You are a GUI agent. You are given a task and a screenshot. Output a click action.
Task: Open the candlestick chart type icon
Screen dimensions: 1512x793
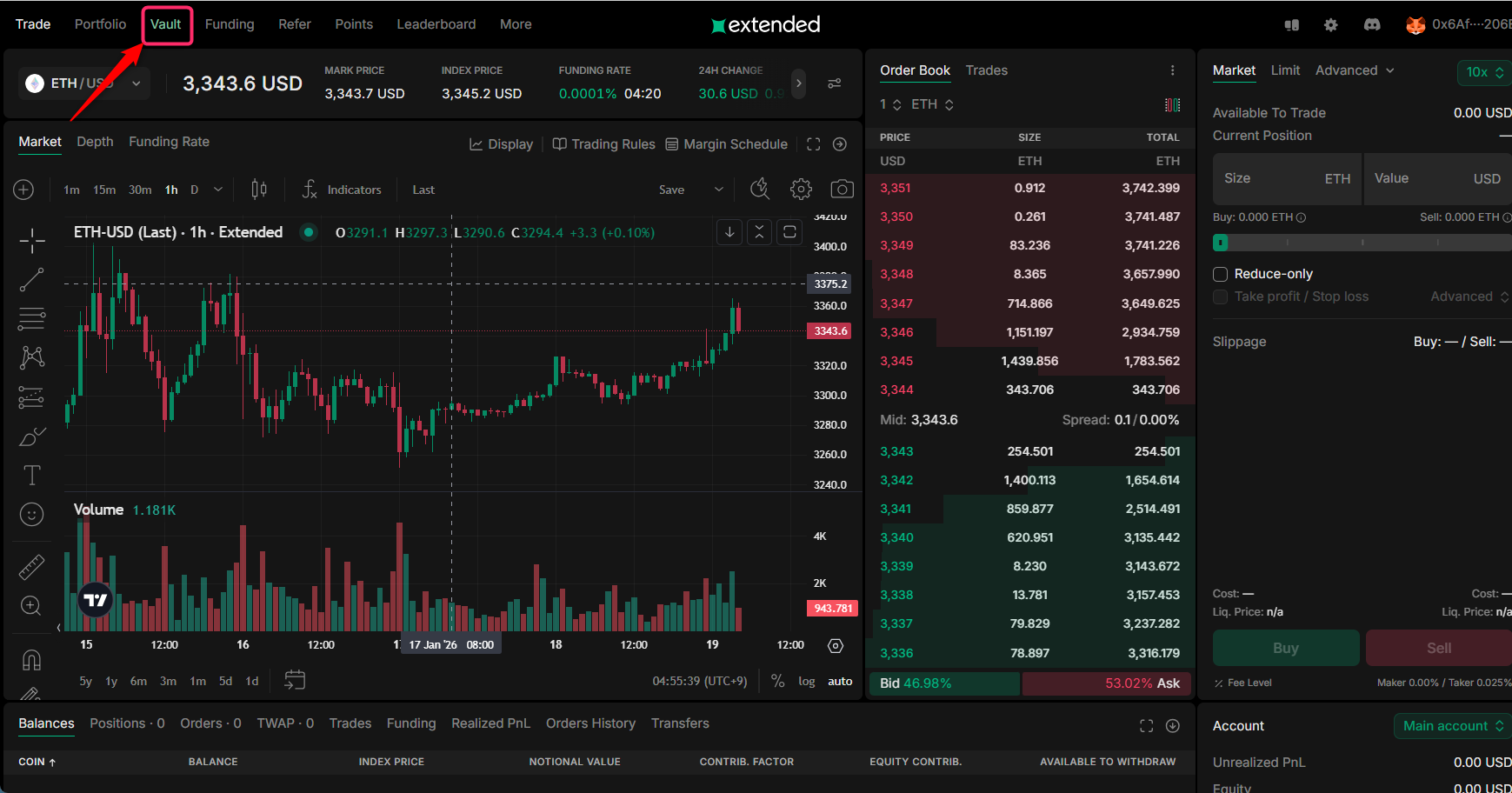pyautogui.click(x=259, y=190)
